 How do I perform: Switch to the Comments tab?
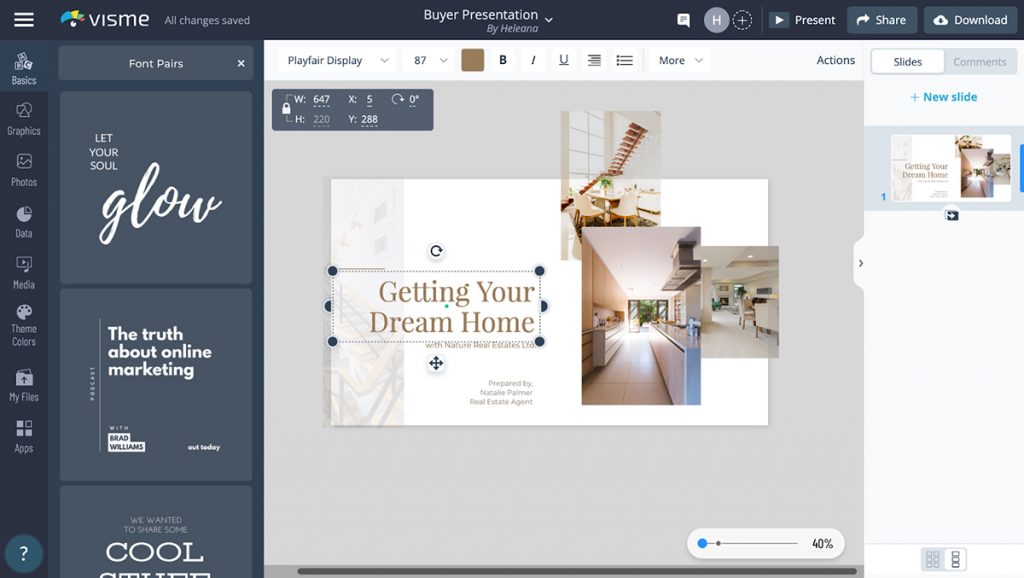pyautogui.click(x=979, y=62)
